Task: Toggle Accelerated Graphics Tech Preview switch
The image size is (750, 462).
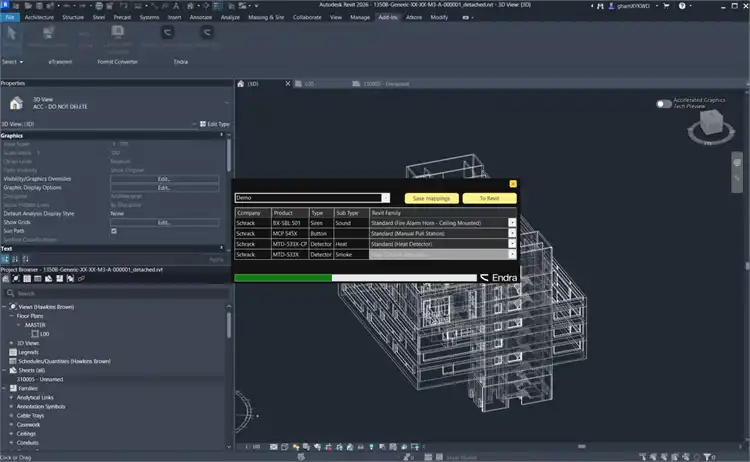Action: click(x=663, y=104)
